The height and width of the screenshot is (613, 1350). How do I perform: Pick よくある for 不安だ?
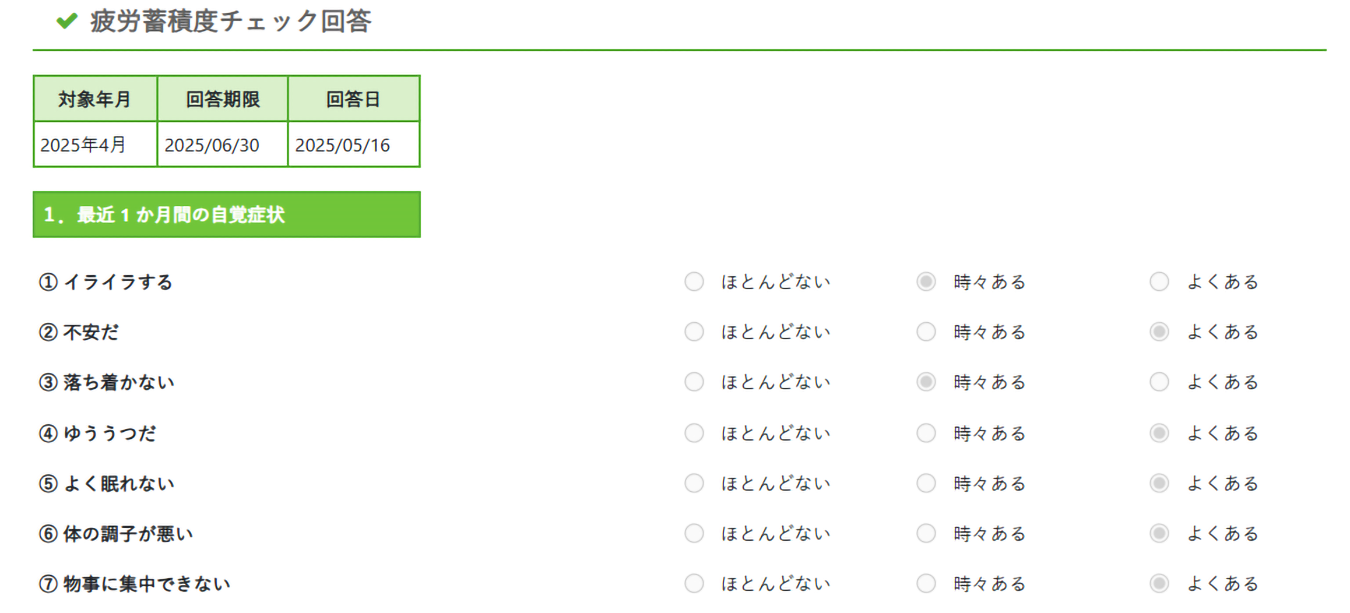tap(1159, 332)
